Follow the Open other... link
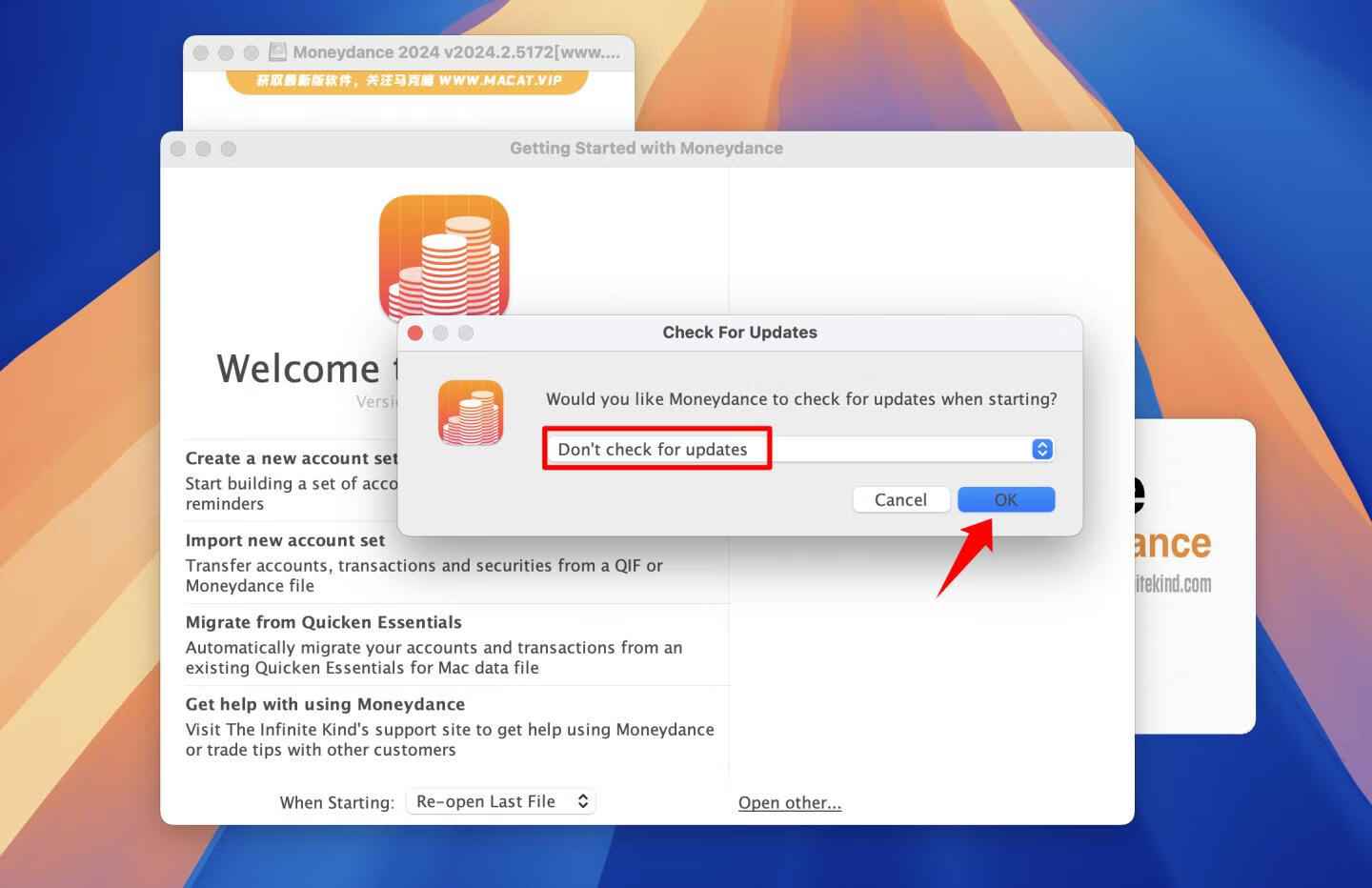The width and height of the screenshot is (1372, 888). point(790,802)
